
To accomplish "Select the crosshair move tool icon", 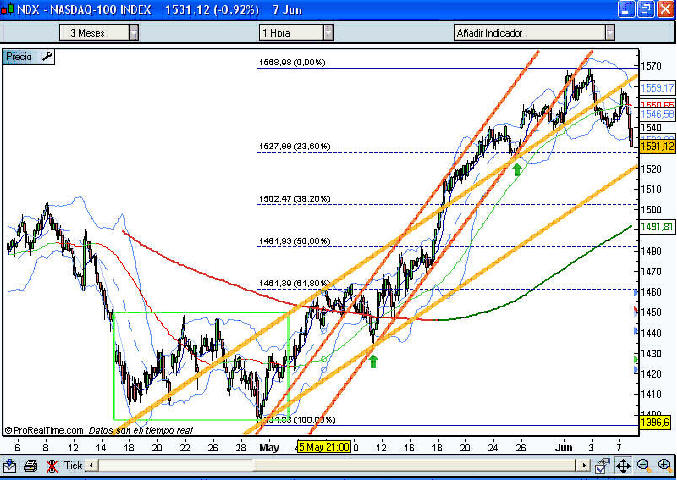I will pos(622,466).
